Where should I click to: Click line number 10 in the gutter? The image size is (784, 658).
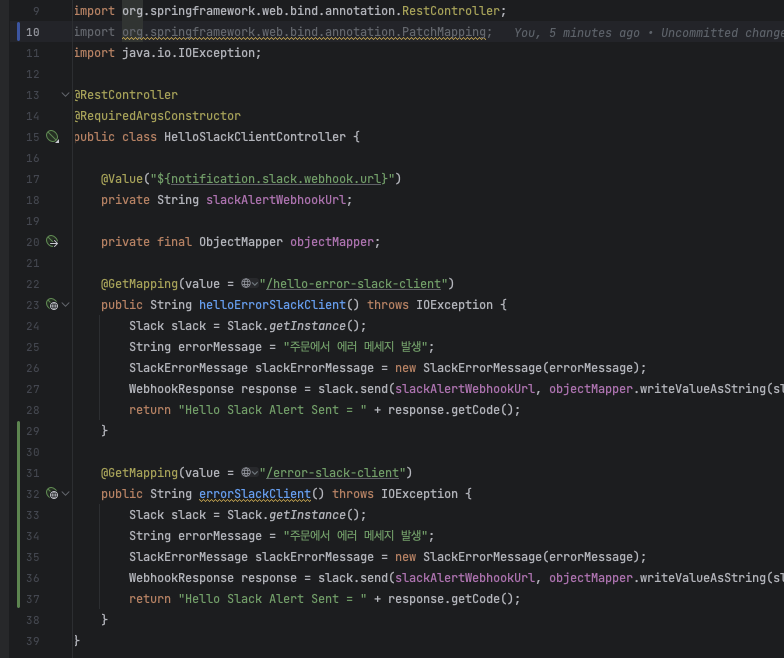pos(32,32)
